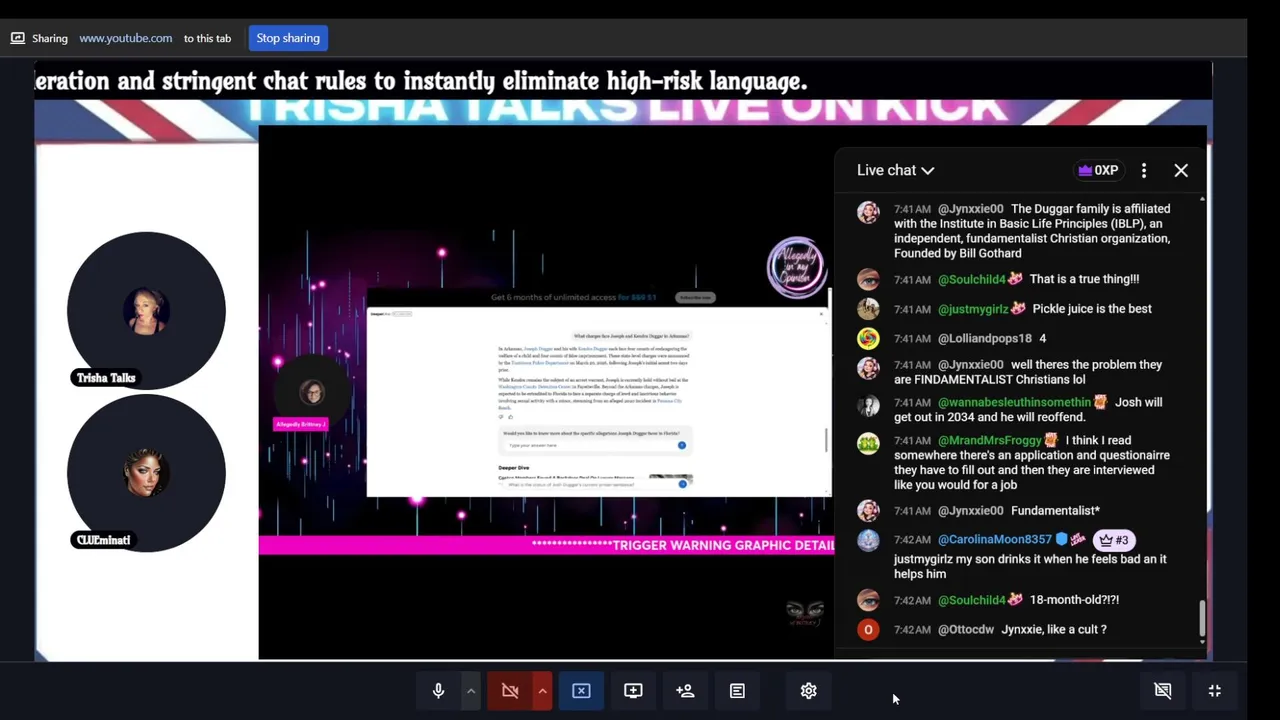Viewport: 1280px width, 720px height.
Task: Click the CLUEminati avatar
Action: coord(146,473)
